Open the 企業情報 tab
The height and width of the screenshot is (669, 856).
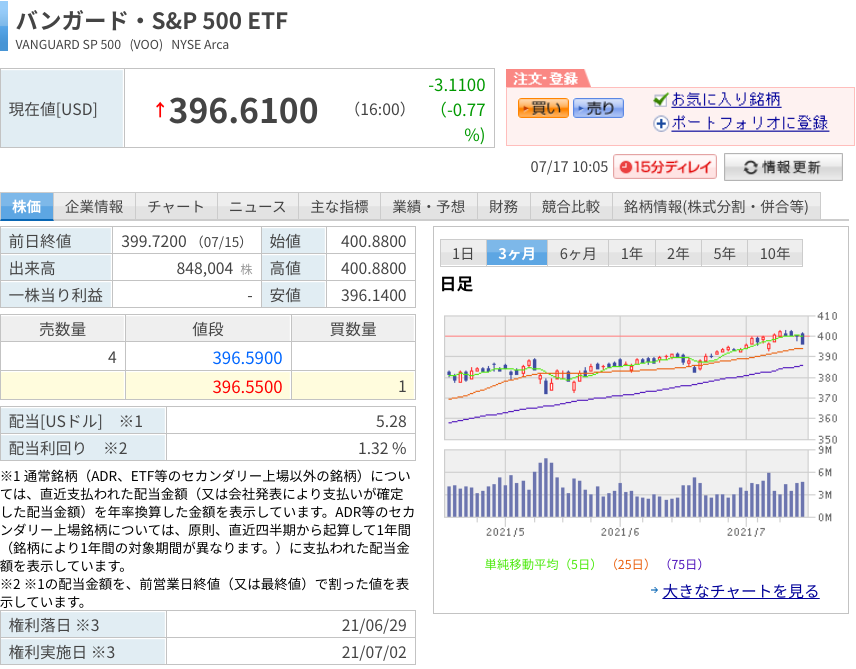point(94,206)
